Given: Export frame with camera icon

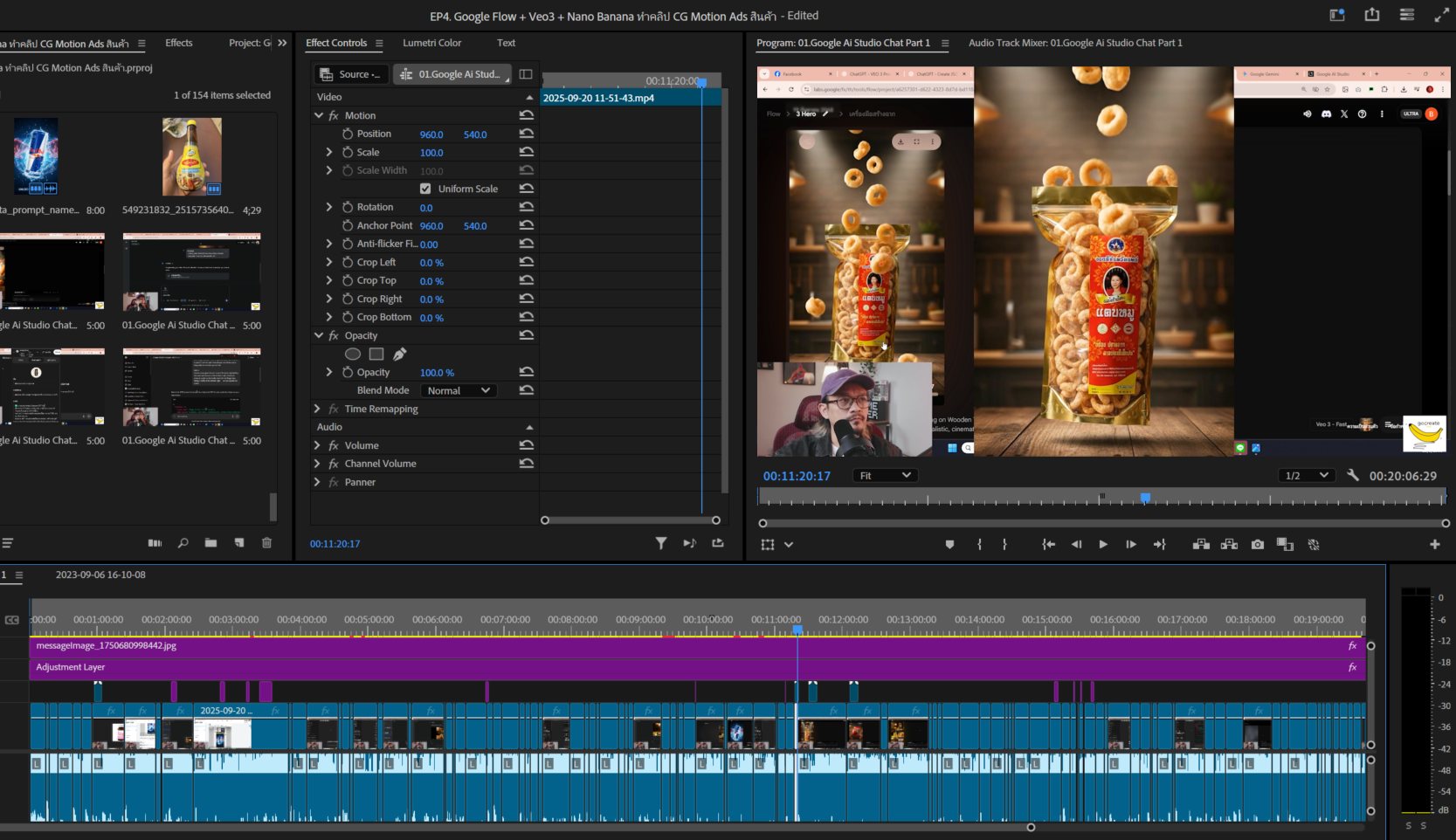Looking at the screenshot, I should [1257, 544].
